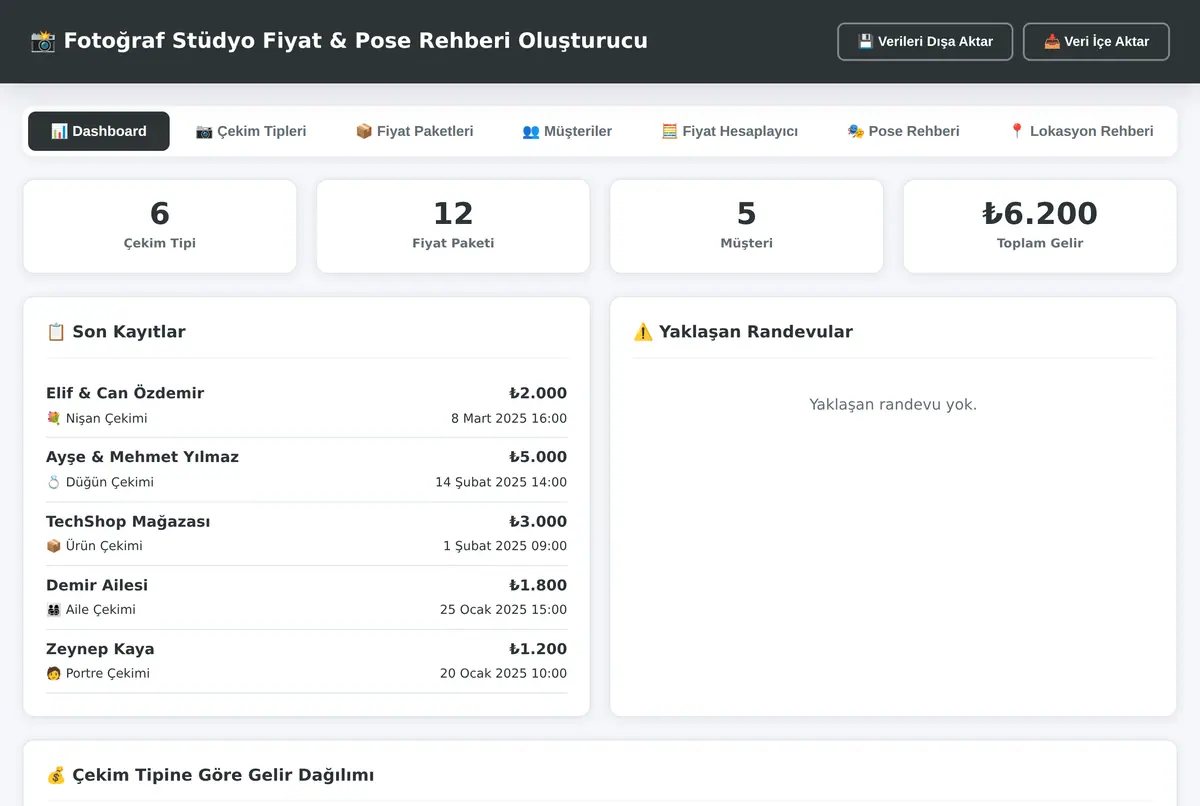Image resolution: width=1200 pixels, height=806 pixels.
Task: Open the Fiyat Hesaplayıcı tab
Action: [x=730, y=131]
